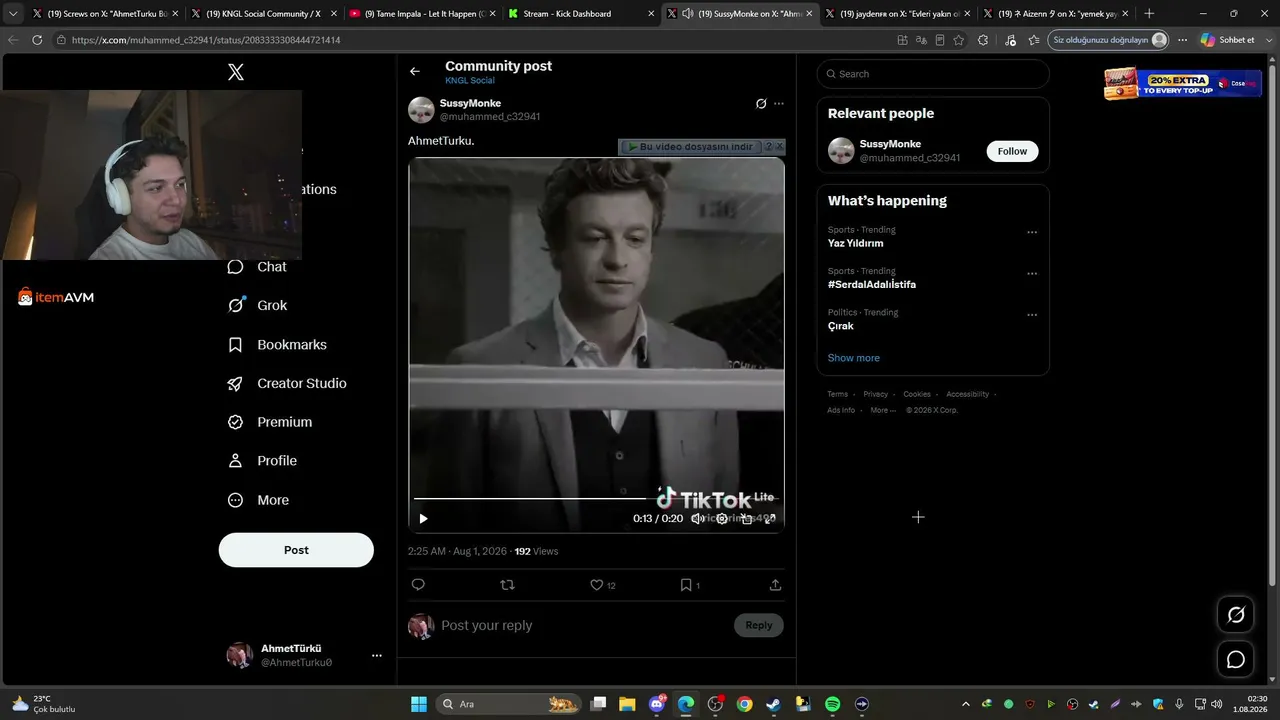Click the Post button

(x=296, y=550)
